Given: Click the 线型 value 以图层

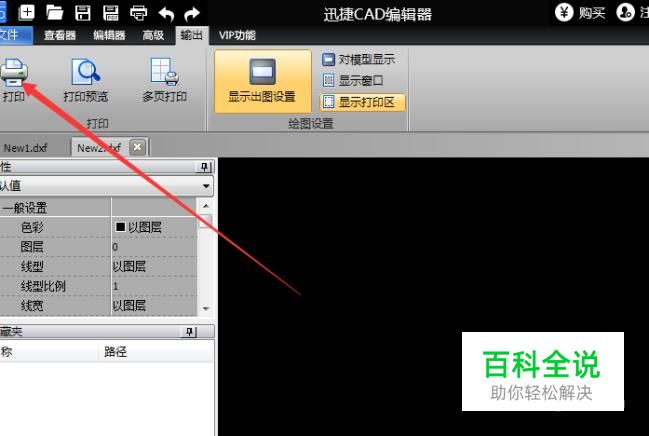Looking at the screenshot, I should pyautogui.click(x=154, y=266).
